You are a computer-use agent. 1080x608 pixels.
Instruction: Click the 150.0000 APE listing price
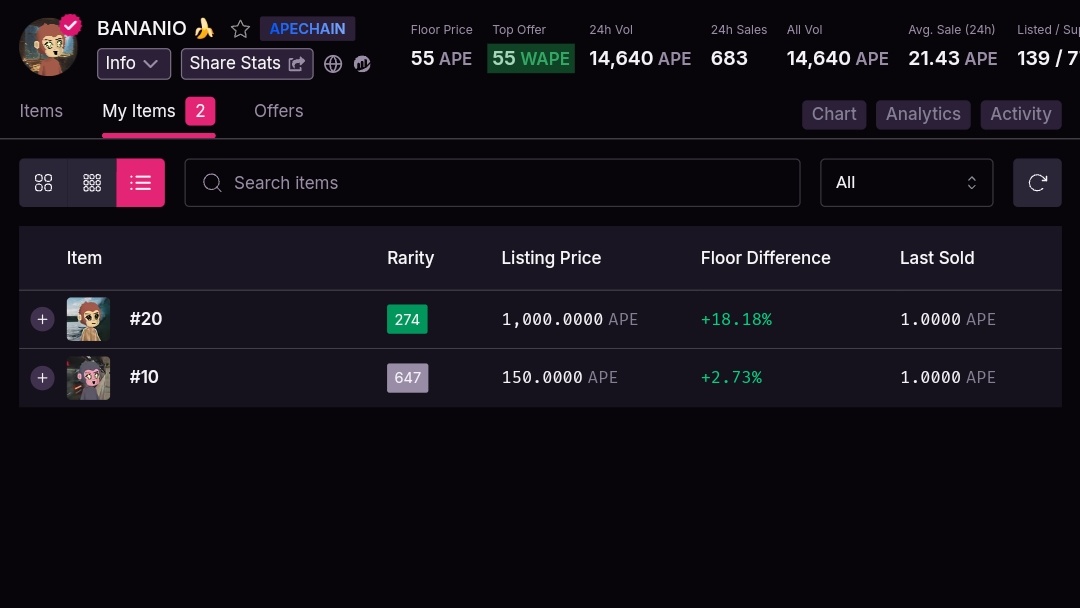[559, 377]
